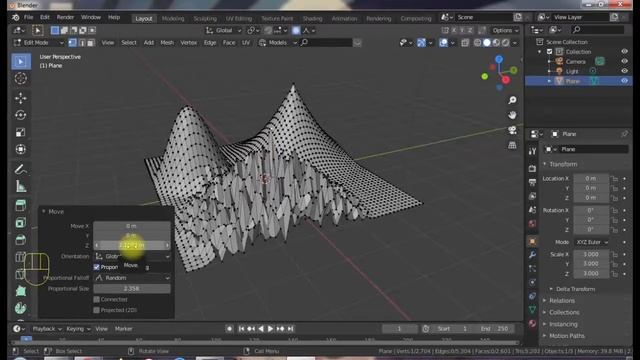
Task: Select wireframe viewport shading mode
Action: 477,42
